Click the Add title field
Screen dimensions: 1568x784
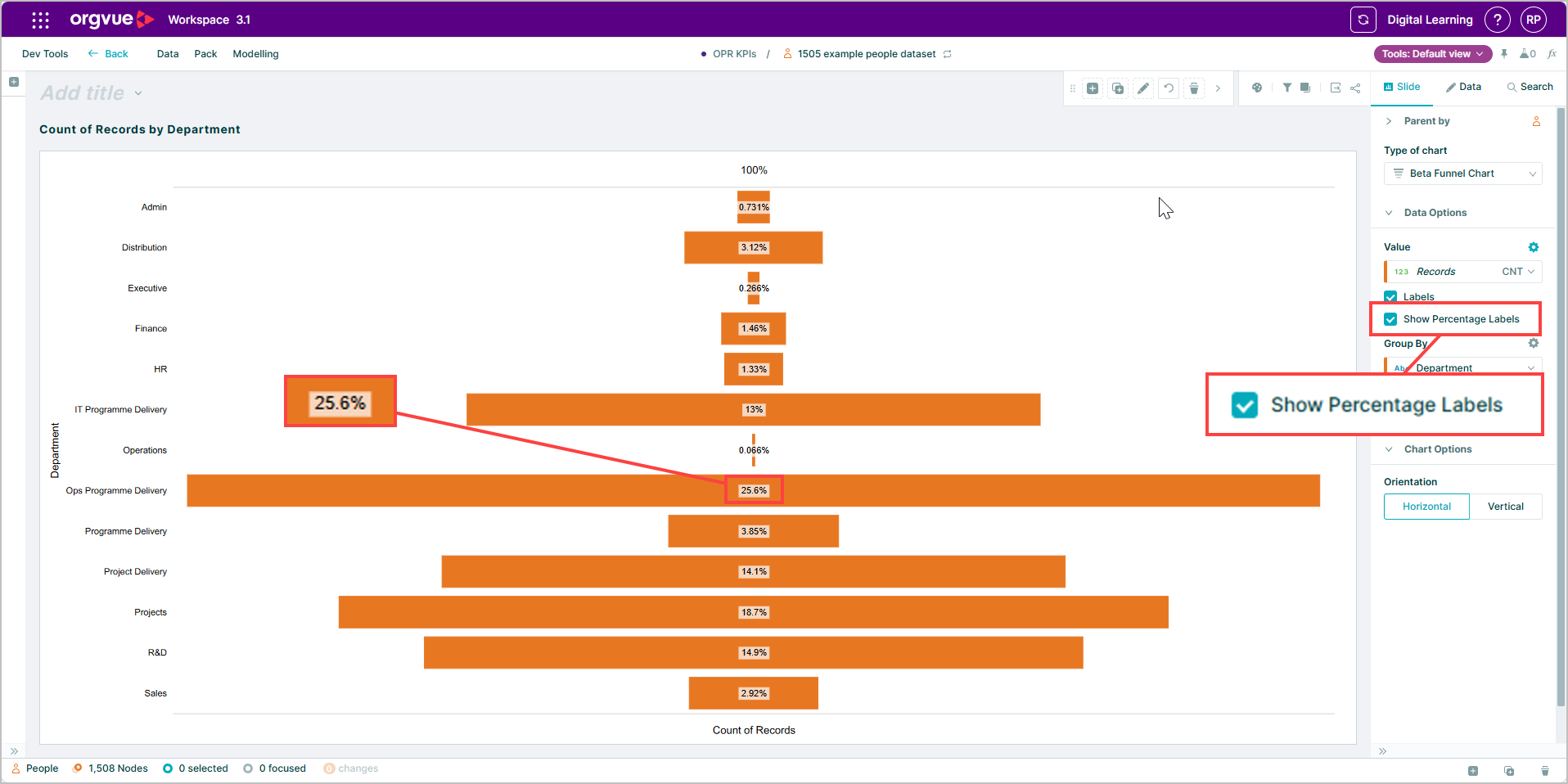(x=83, y=93)
